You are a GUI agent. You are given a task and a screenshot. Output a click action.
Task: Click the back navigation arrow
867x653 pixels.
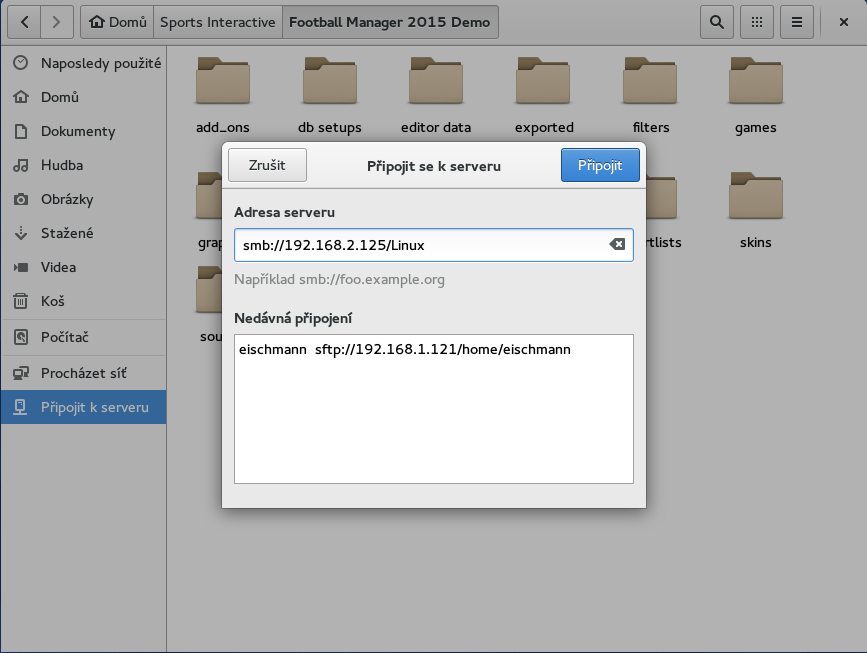coord(24,21)
